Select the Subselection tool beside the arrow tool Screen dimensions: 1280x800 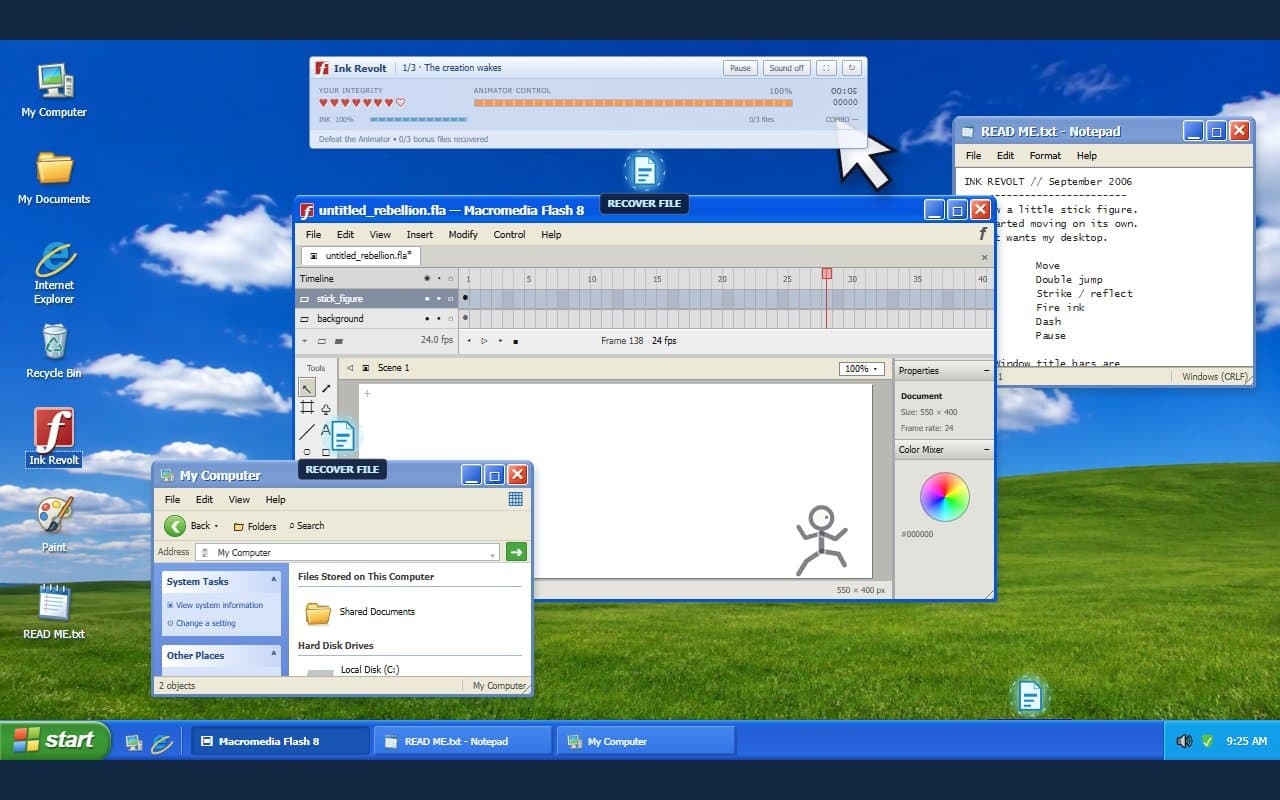(x=326, y=388)
